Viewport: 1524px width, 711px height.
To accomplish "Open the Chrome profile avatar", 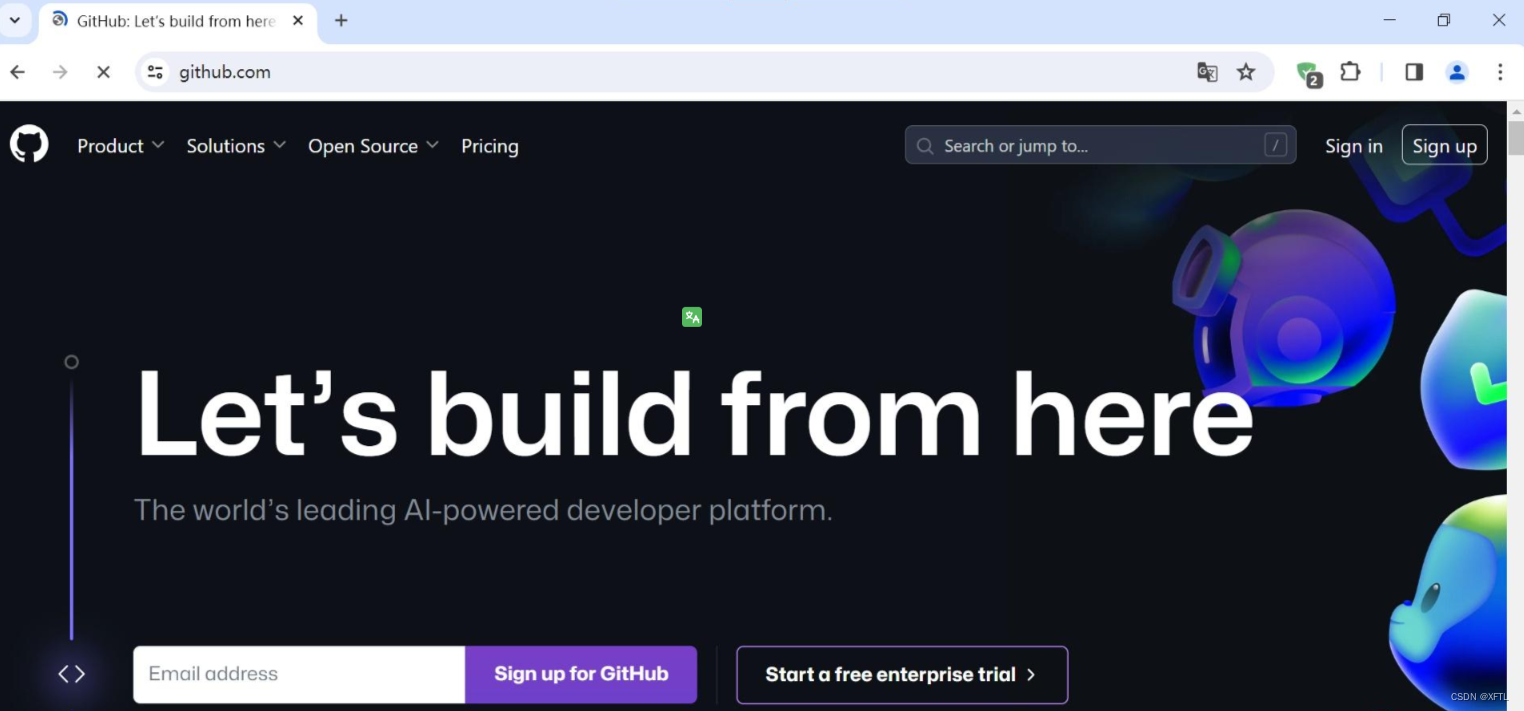I will (x=1457, y=72).
